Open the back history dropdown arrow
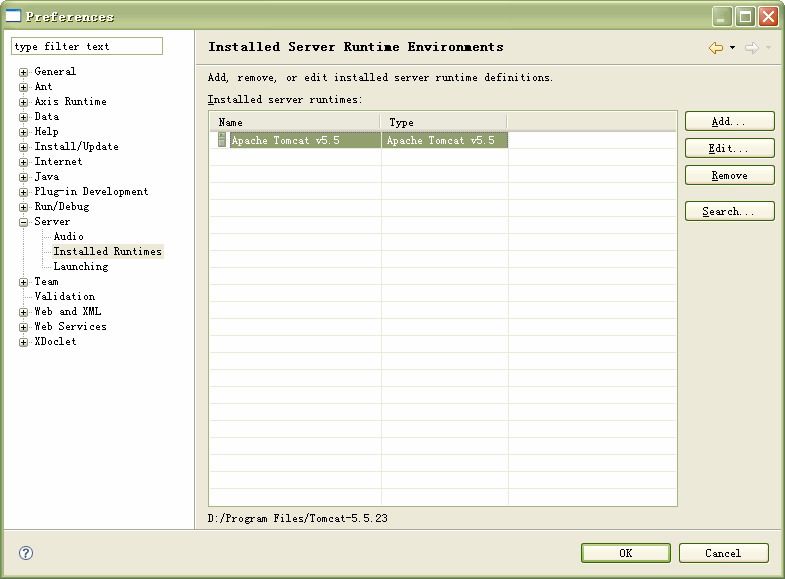Screen dimensions: 785x579 click(732, 48)
